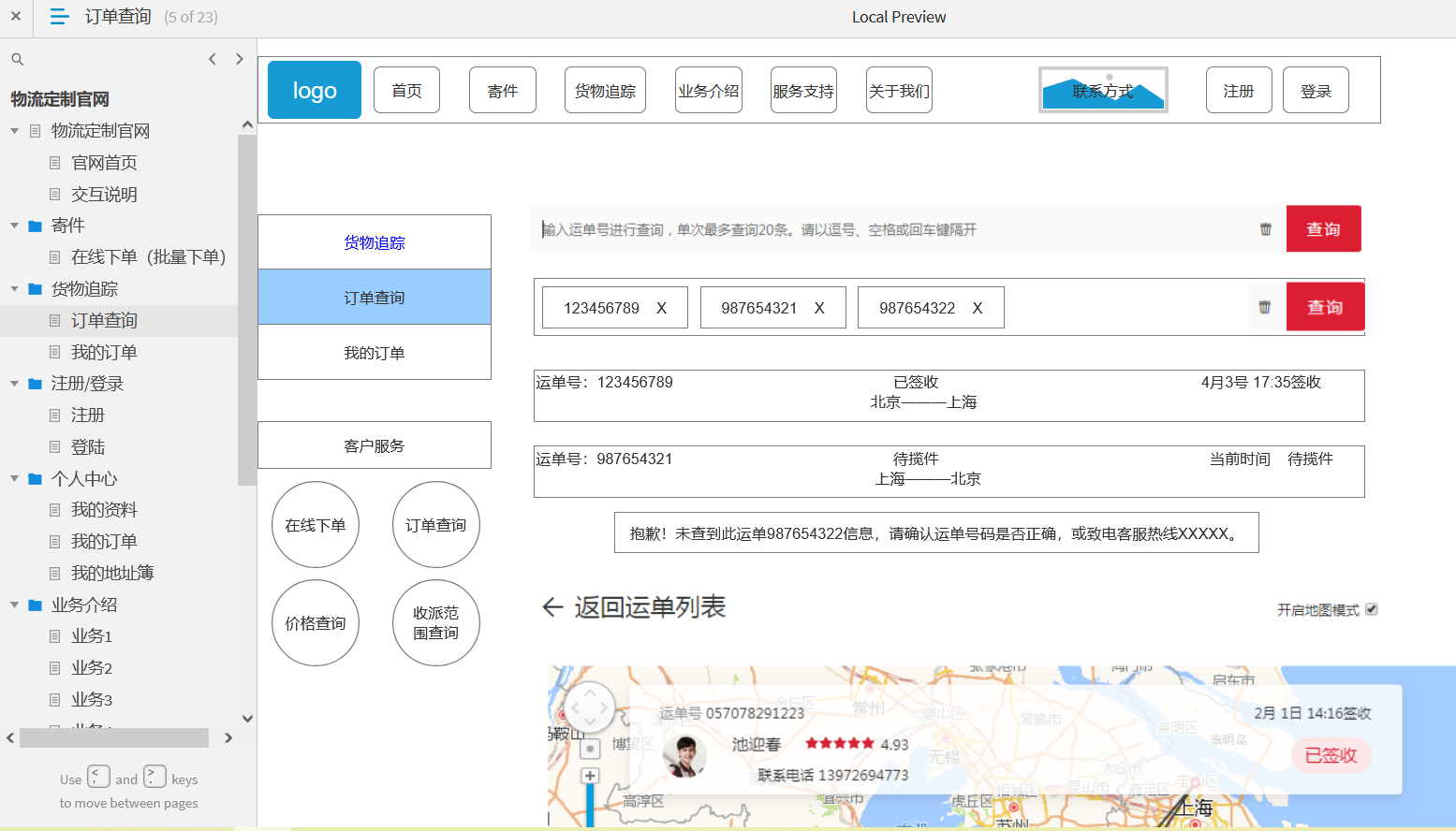Click the map pan compass control
Image resolution: width=1456 pixels, height=831 pixels.
point(589,707)
